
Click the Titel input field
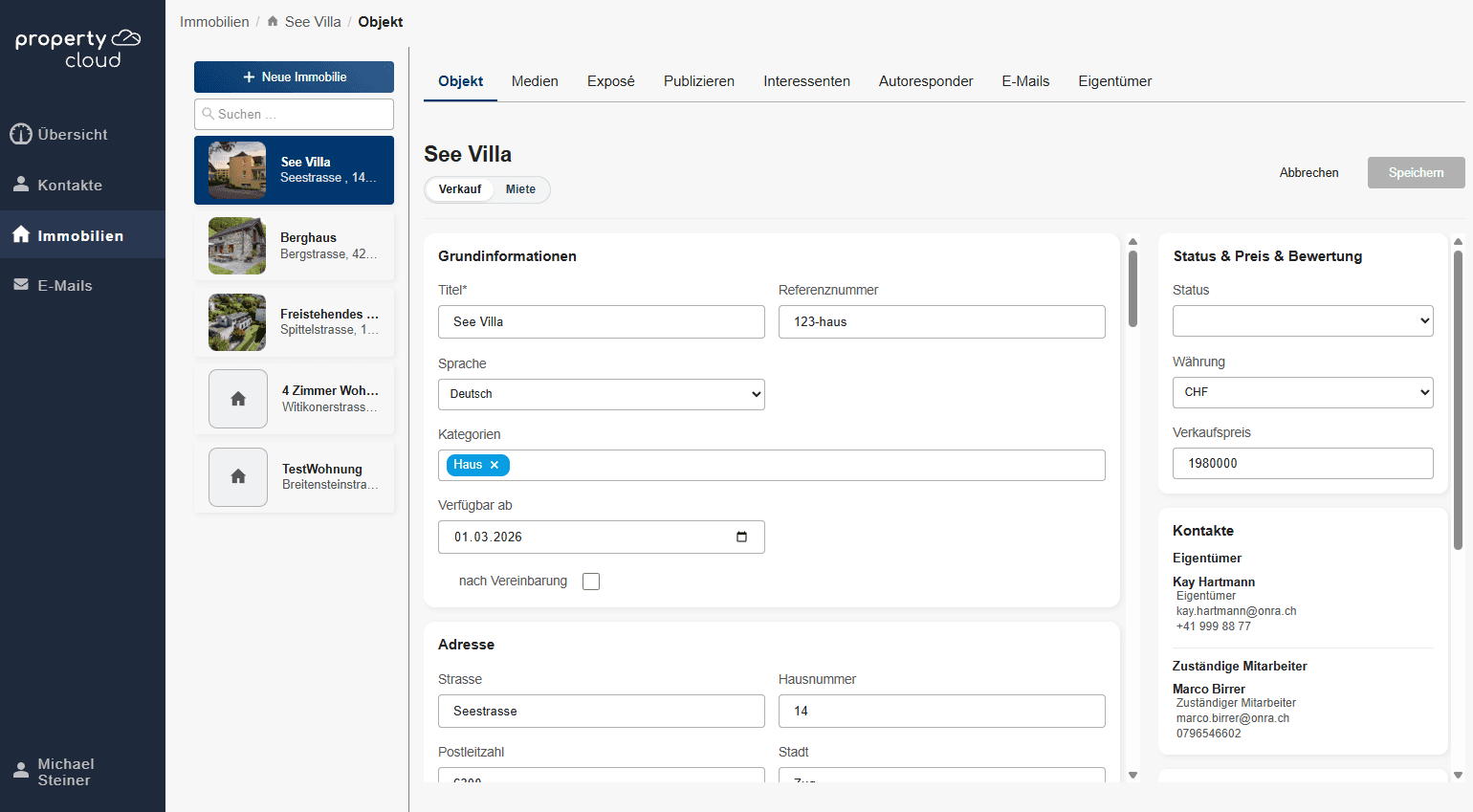(x=602, y=321)
